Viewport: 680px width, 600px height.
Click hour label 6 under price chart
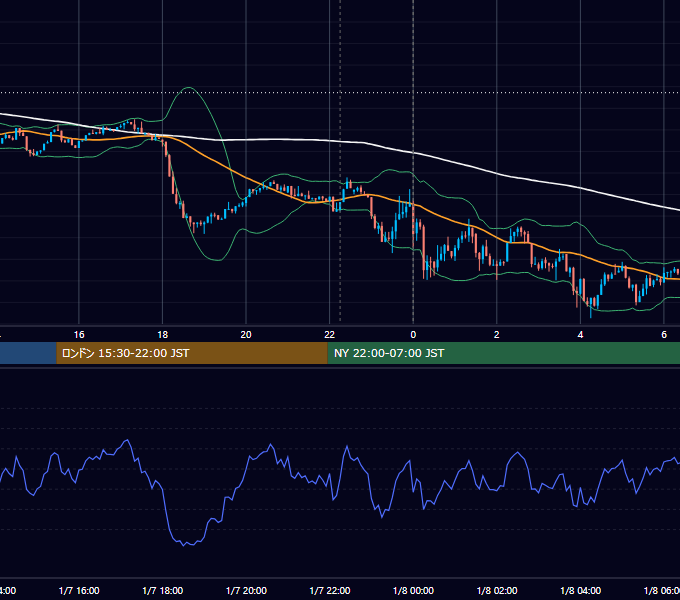[664, 335]
